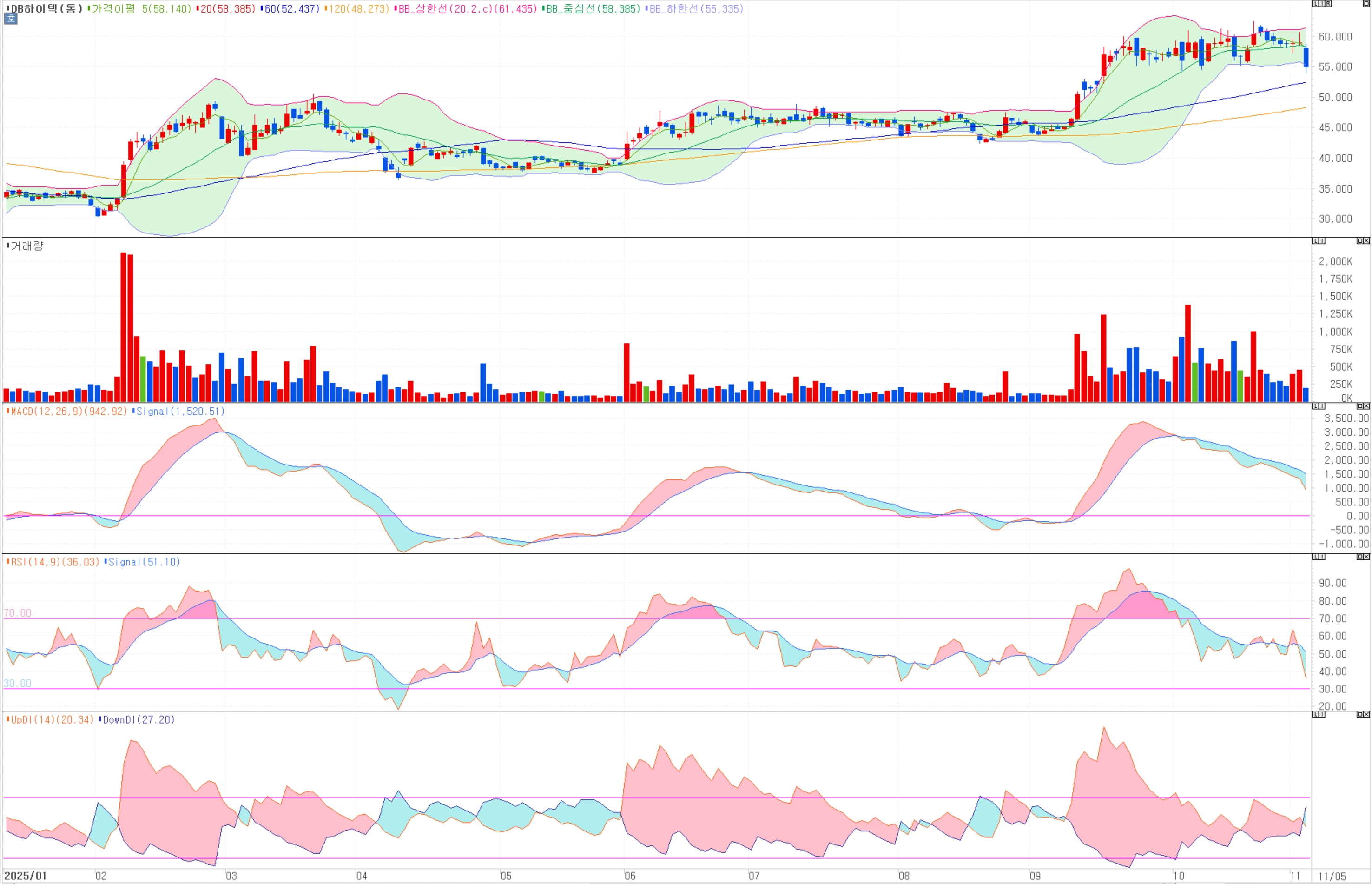
Task: Click the I icon on price chart axis
Action: point(1322,3)
